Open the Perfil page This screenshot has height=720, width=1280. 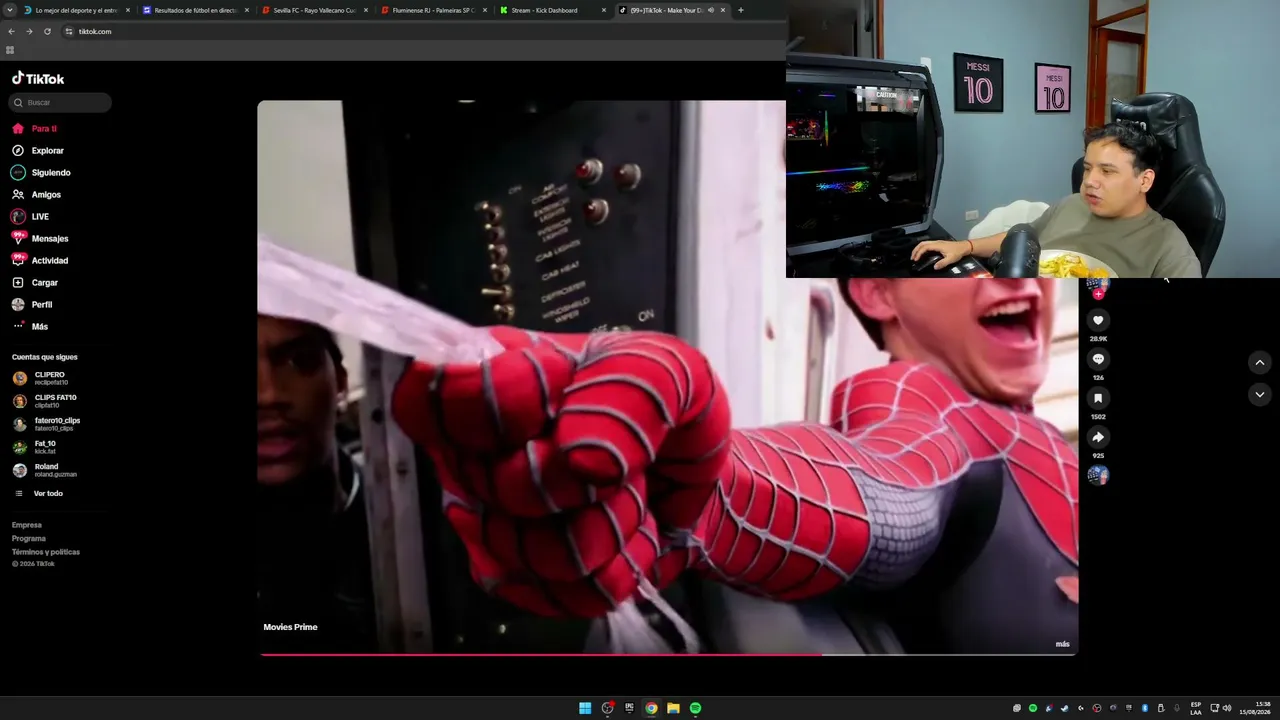click(x=32, y=305)
